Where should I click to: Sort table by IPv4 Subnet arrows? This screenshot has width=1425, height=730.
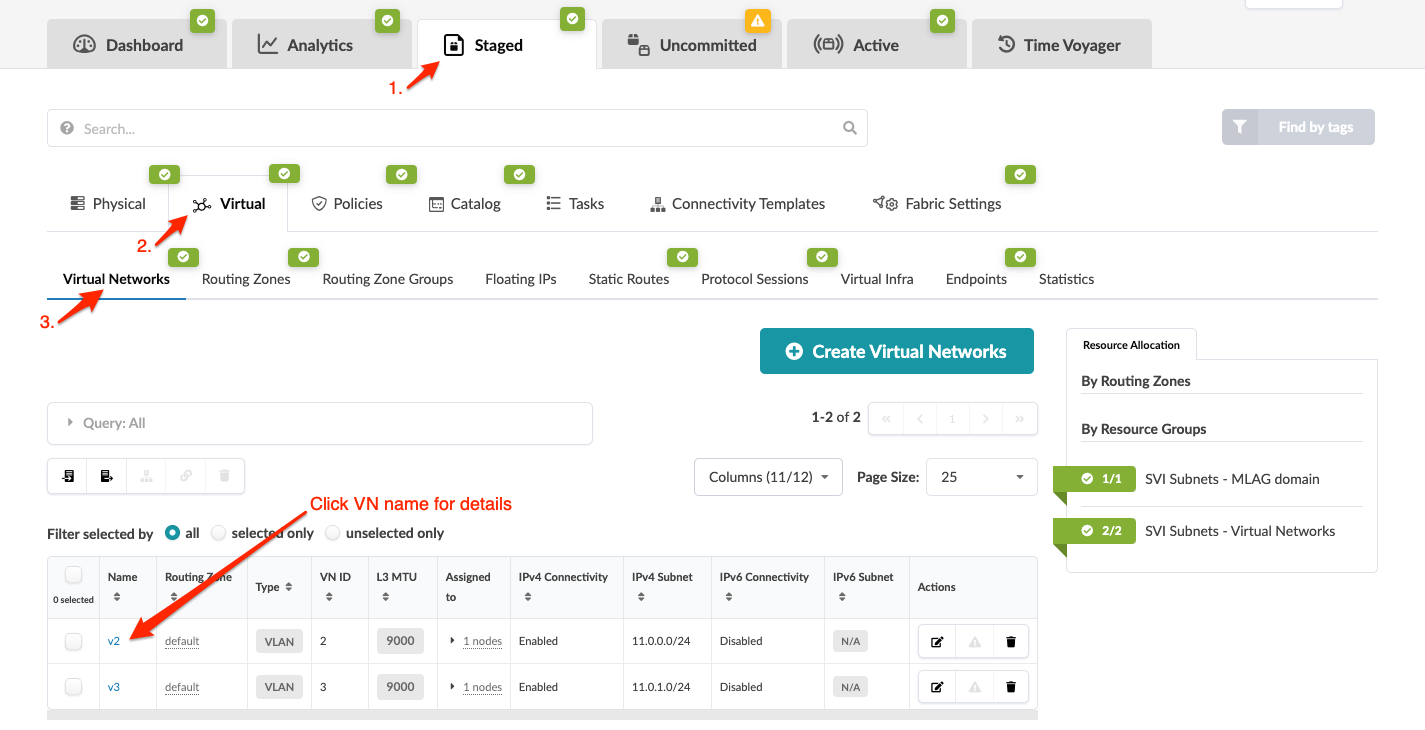point(640,597)
